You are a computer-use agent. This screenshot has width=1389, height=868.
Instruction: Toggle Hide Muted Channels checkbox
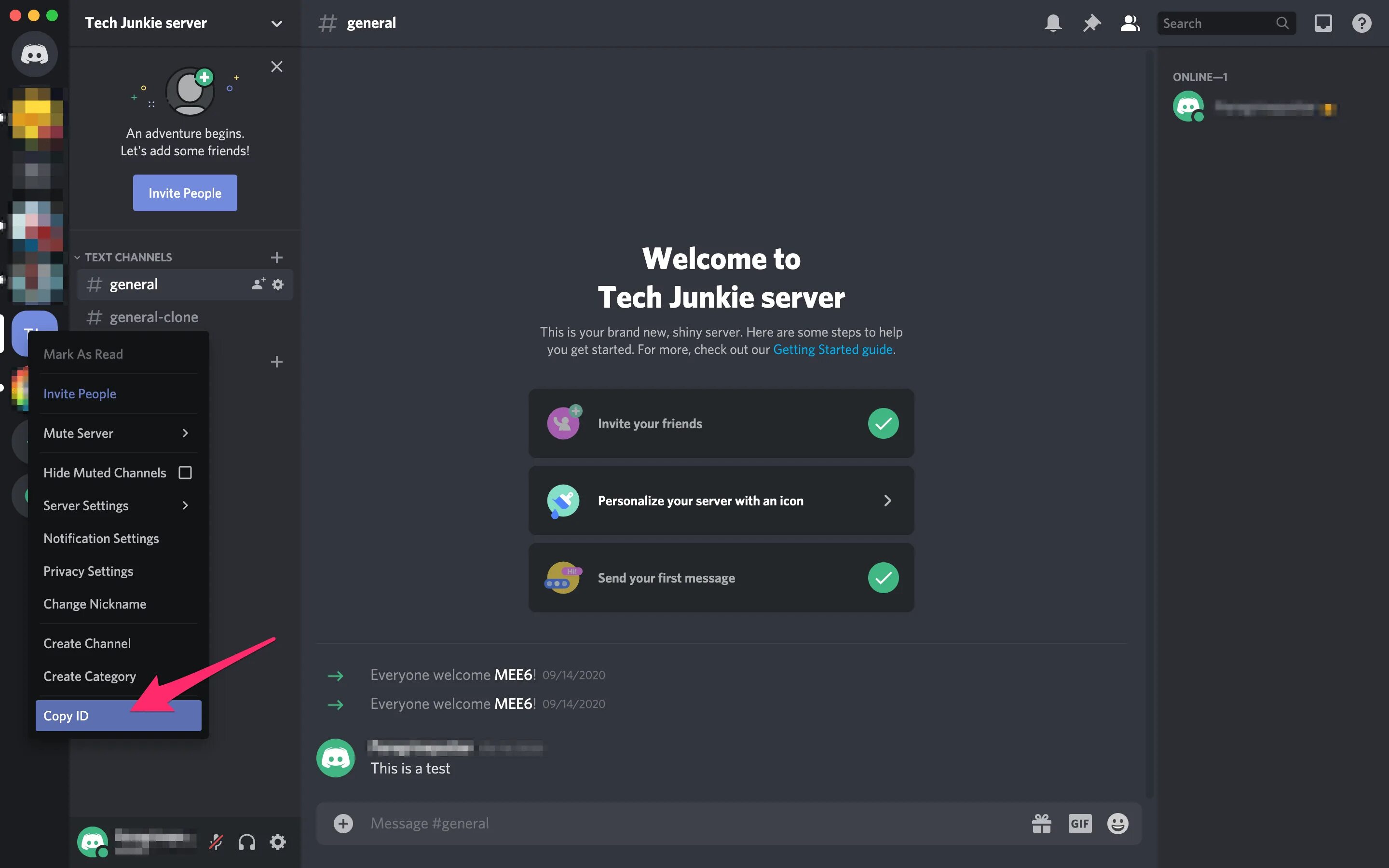[185, 473]
